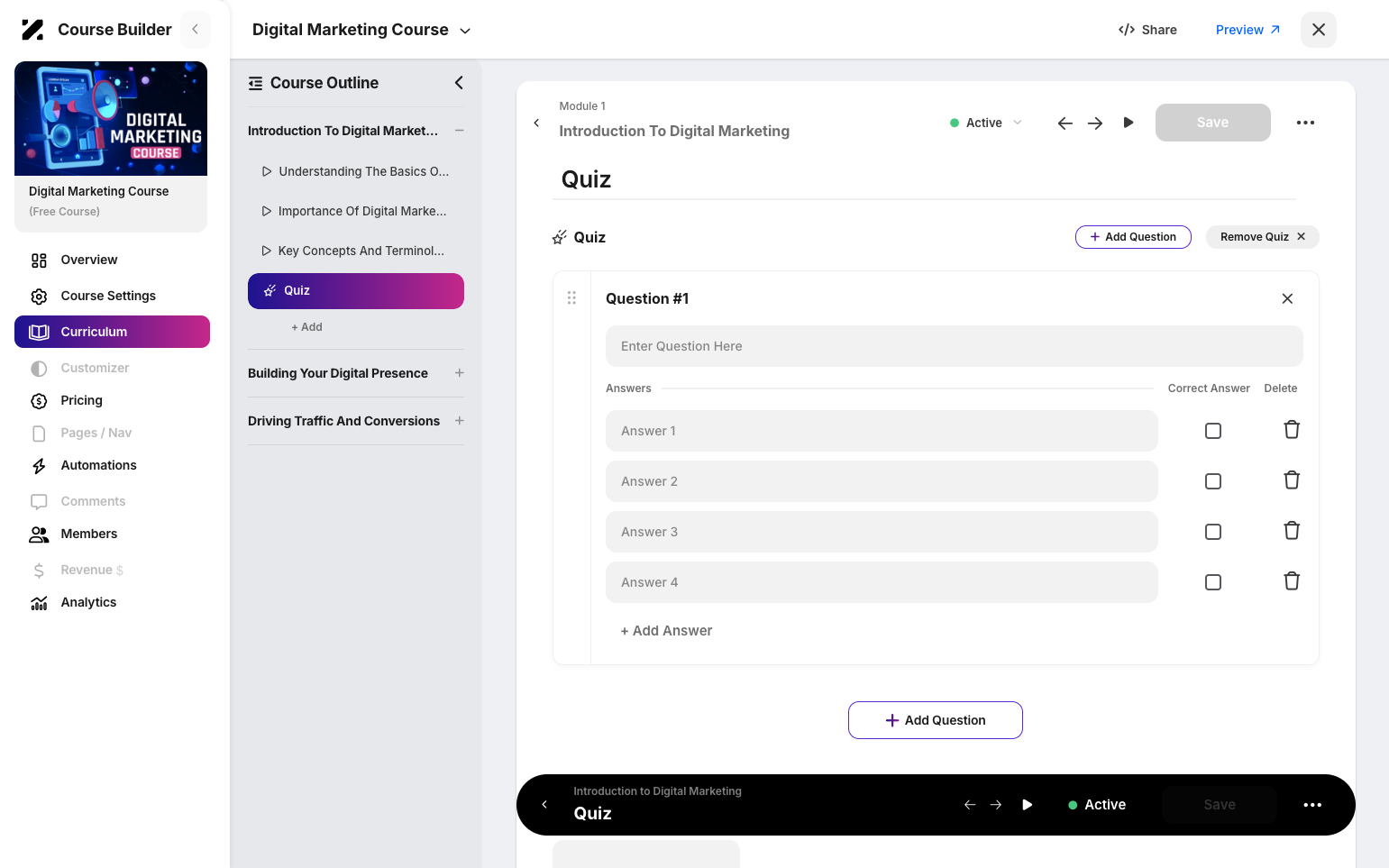
Task: Click the Digital Marketing Course thumbnail
Action: click(111, 118)
